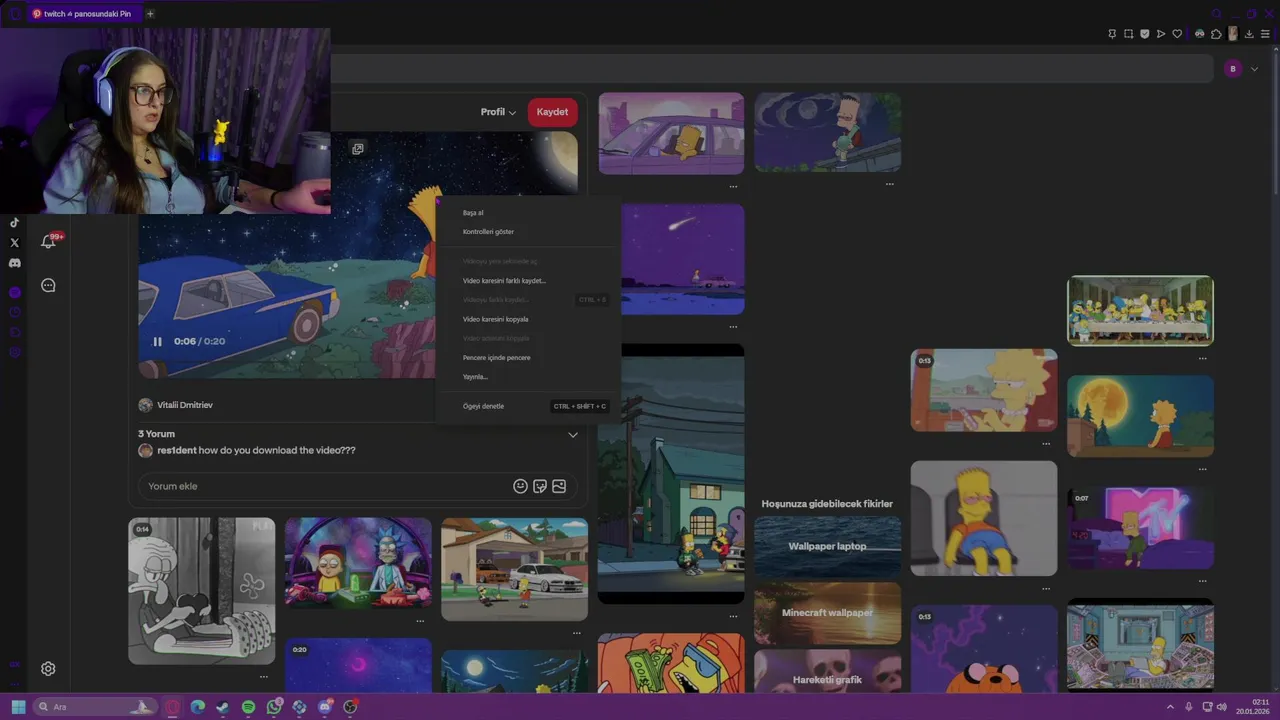Viewport: 1280px width, 720px height.
Task: Open the X (Twitter) sidebar icon
Action: point(14,243)
